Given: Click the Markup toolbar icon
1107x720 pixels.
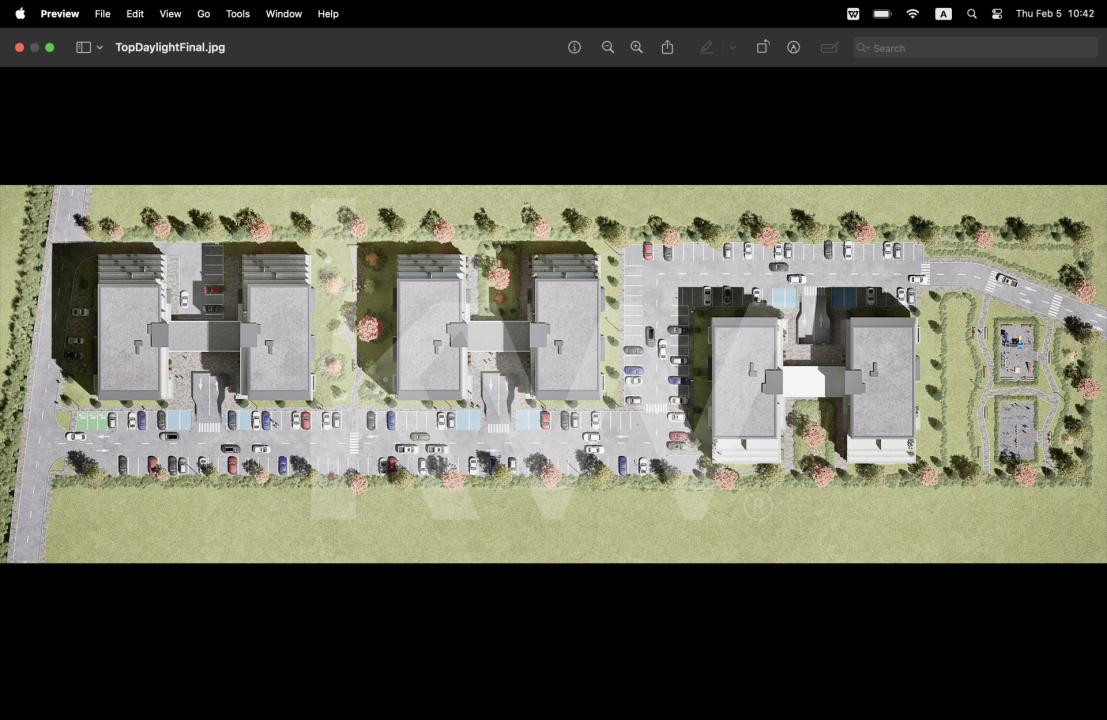Looking at the screenshot, I should (x=793, y=47).
